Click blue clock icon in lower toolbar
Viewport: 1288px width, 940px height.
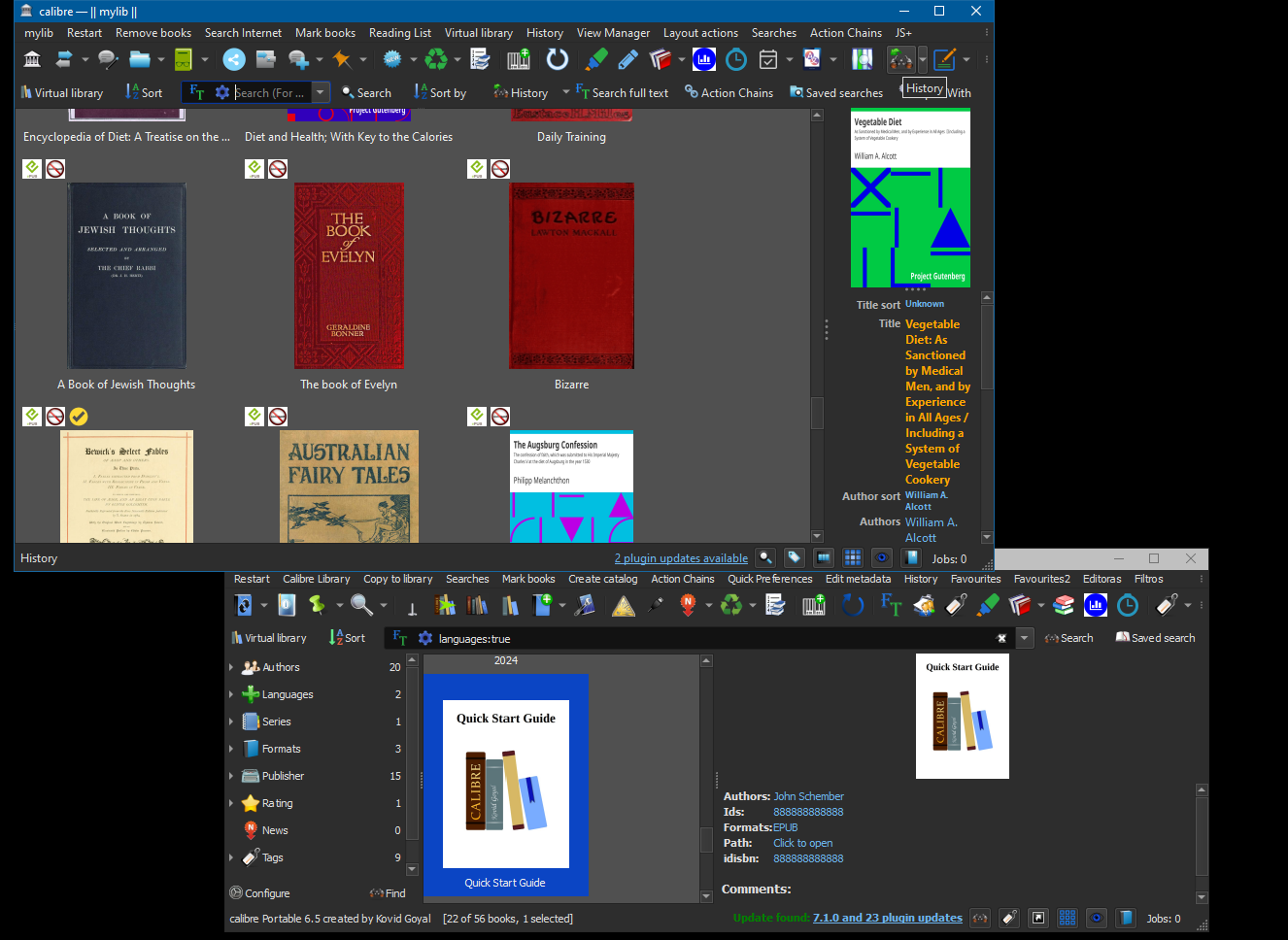coord(1128,605)
